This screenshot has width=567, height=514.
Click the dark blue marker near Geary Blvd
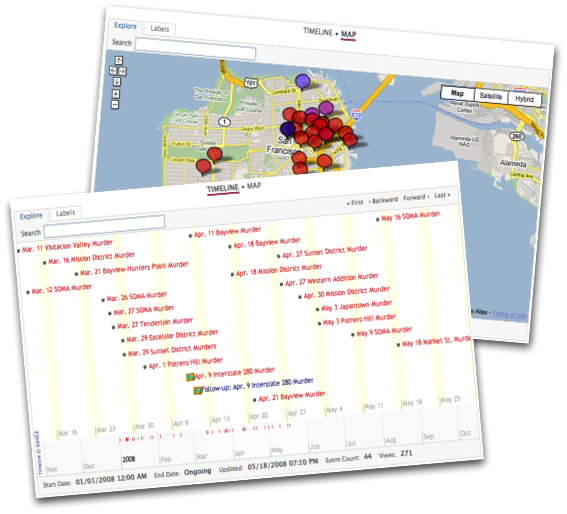pos(287,129)
